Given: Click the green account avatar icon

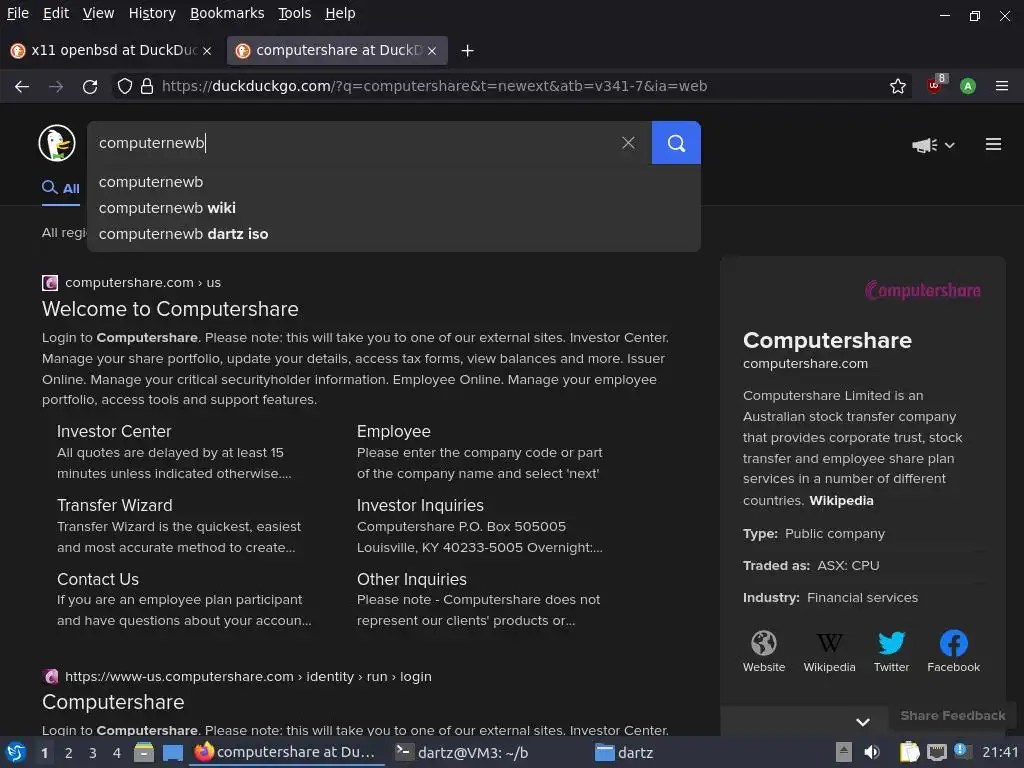Looking at the screenshot, I should point(968,86).
